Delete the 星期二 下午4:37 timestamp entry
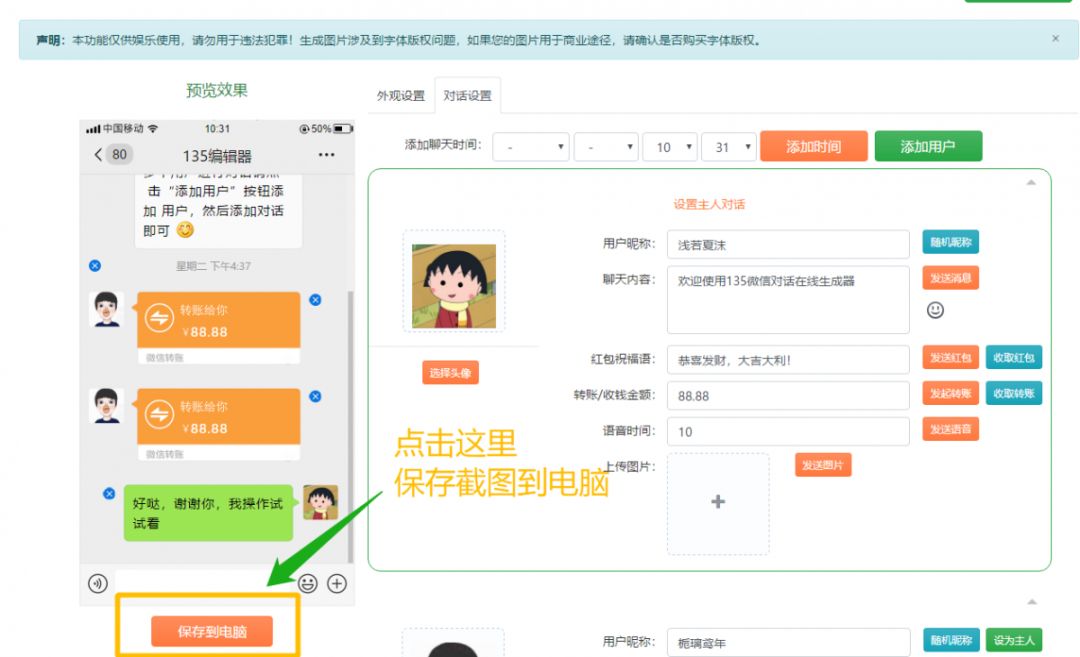Viewport: 1080px width, 657px height. coord(95,266)
